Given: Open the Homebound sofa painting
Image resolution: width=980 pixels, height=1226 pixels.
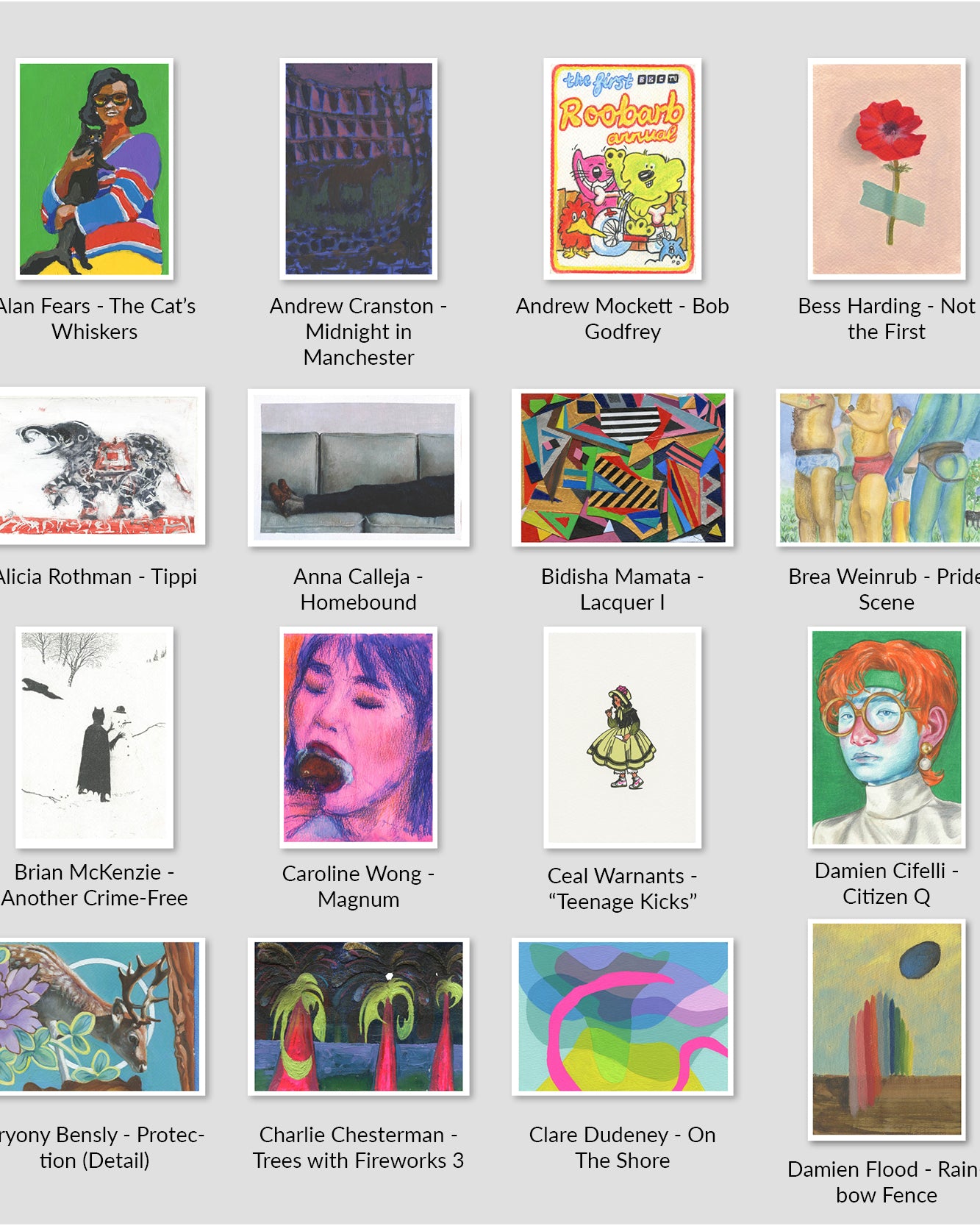Looking at the screenshot, I should [358, 468].
